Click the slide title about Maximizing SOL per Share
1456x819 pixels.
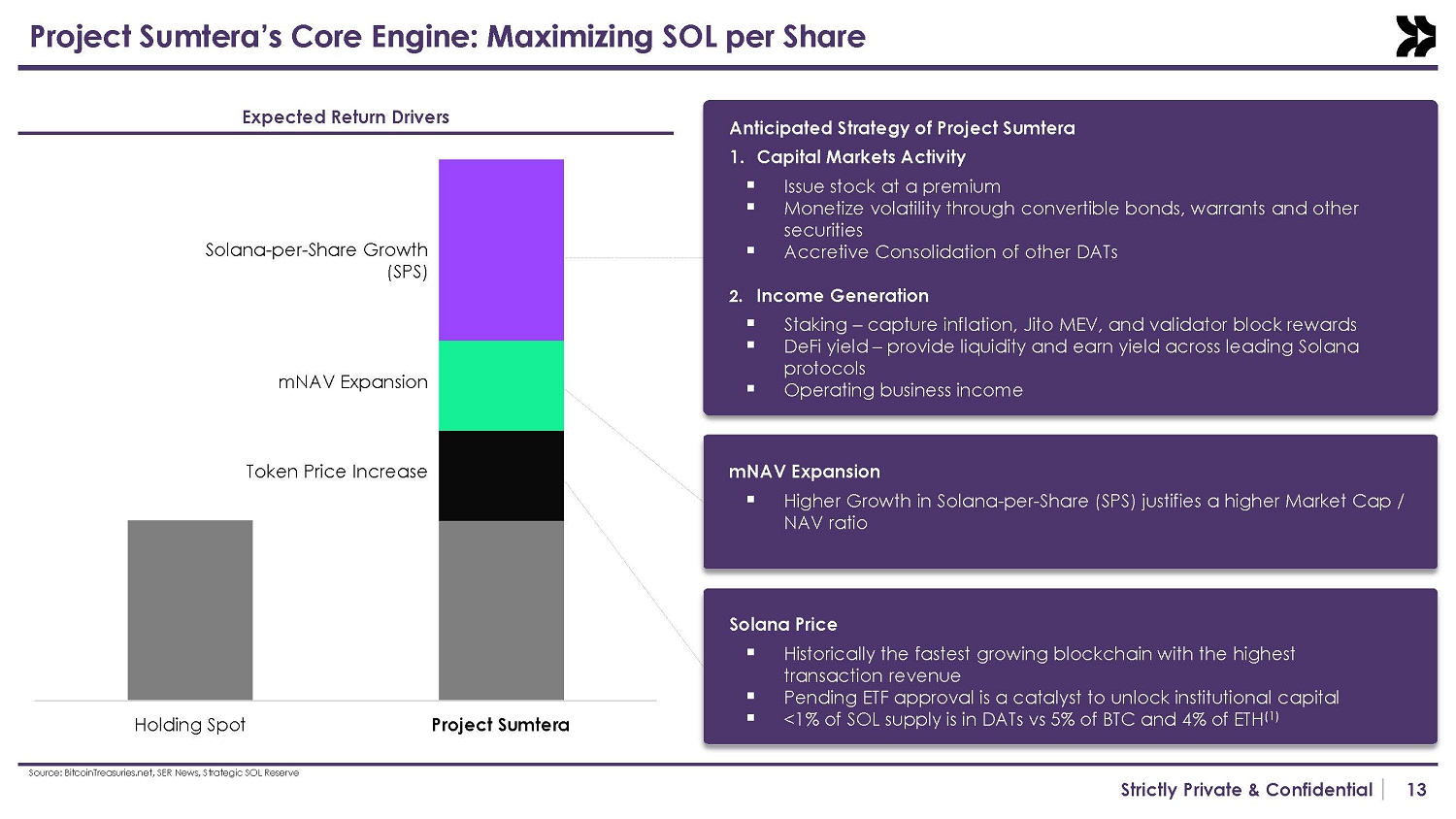pos(447,37)
